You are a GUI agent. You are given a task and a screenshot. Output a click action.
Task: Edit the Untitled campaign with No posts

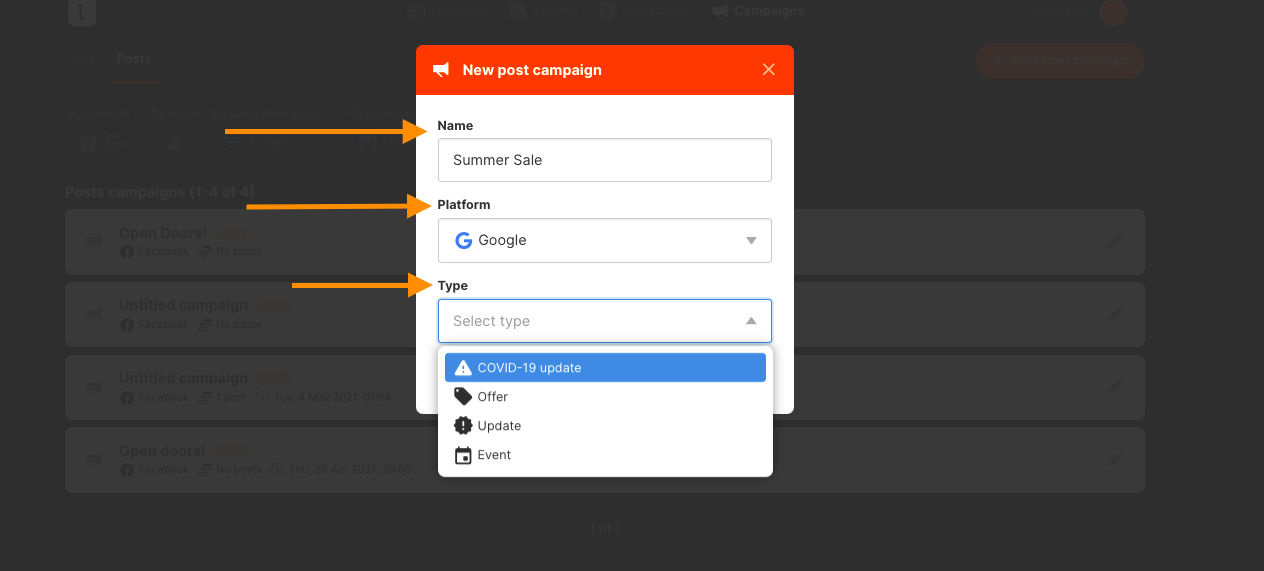tap(1116, 313)
